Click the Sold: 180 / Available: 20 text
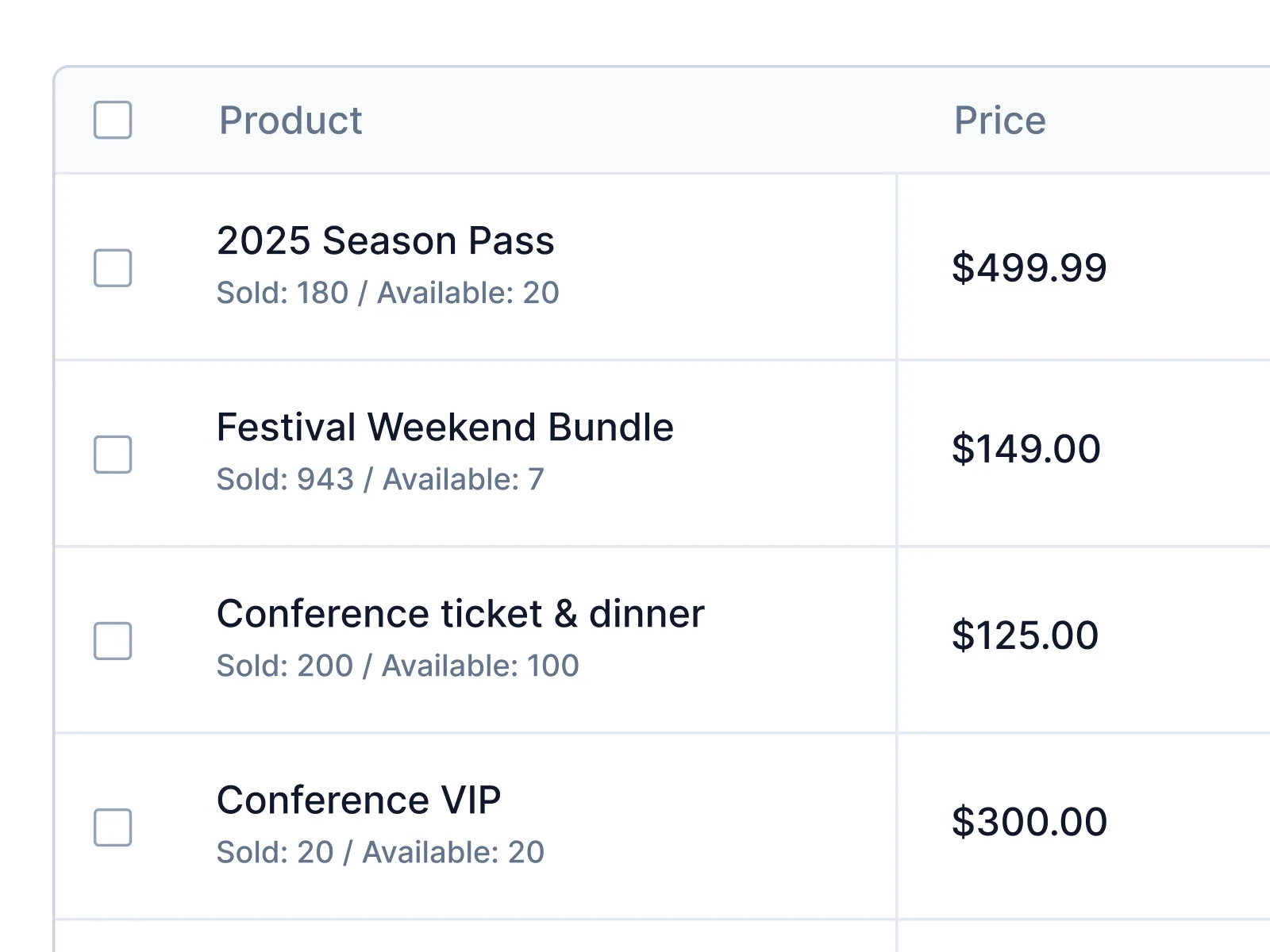This screenshot has height=952, width=1270. pos(387,294)
